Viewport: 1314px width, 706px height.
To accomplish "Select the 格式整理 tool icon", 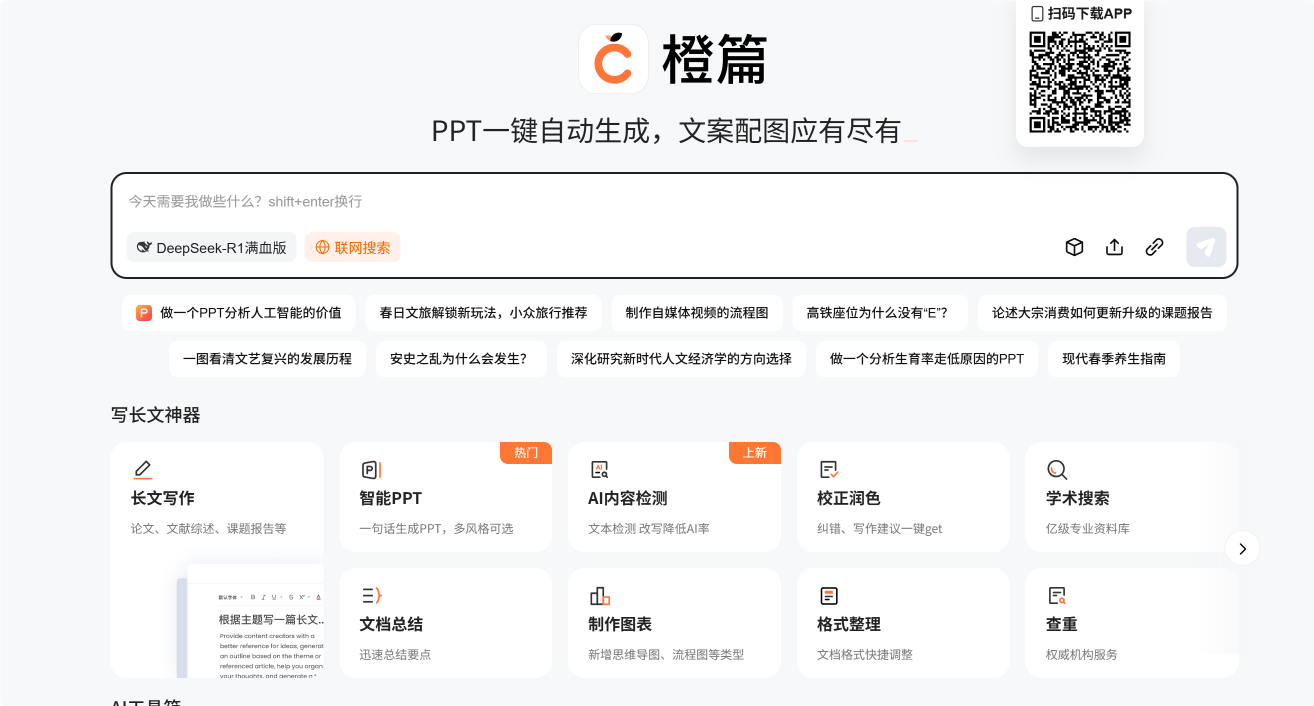I will (829, 596).
